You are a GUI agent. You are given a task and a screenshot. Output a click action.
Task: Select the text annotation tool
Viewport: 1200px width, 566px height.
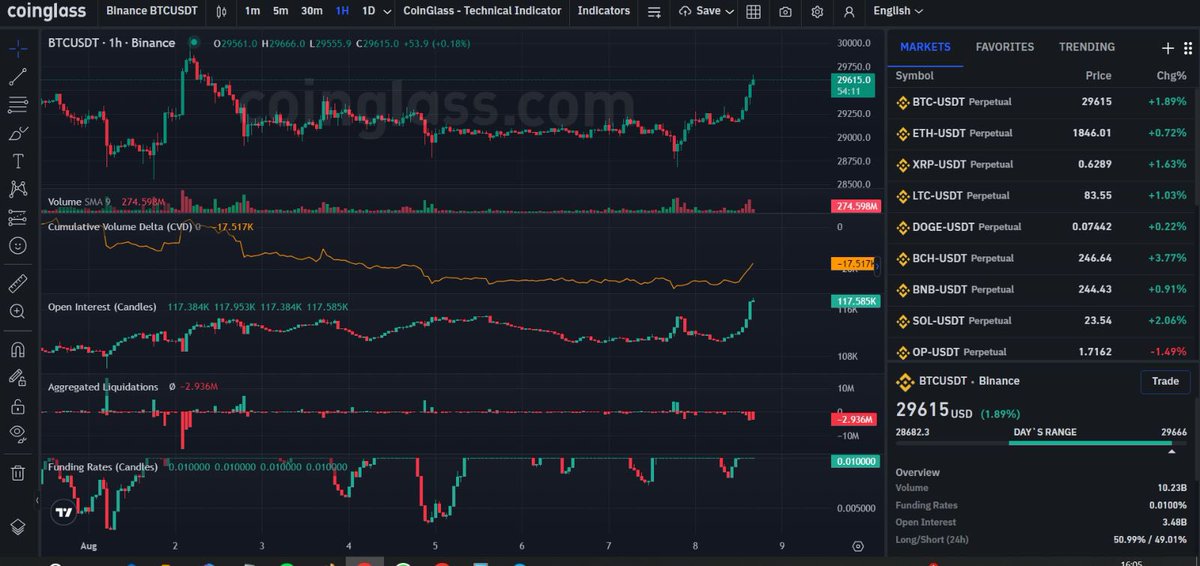pyautogui.click(x=18, y=160)
